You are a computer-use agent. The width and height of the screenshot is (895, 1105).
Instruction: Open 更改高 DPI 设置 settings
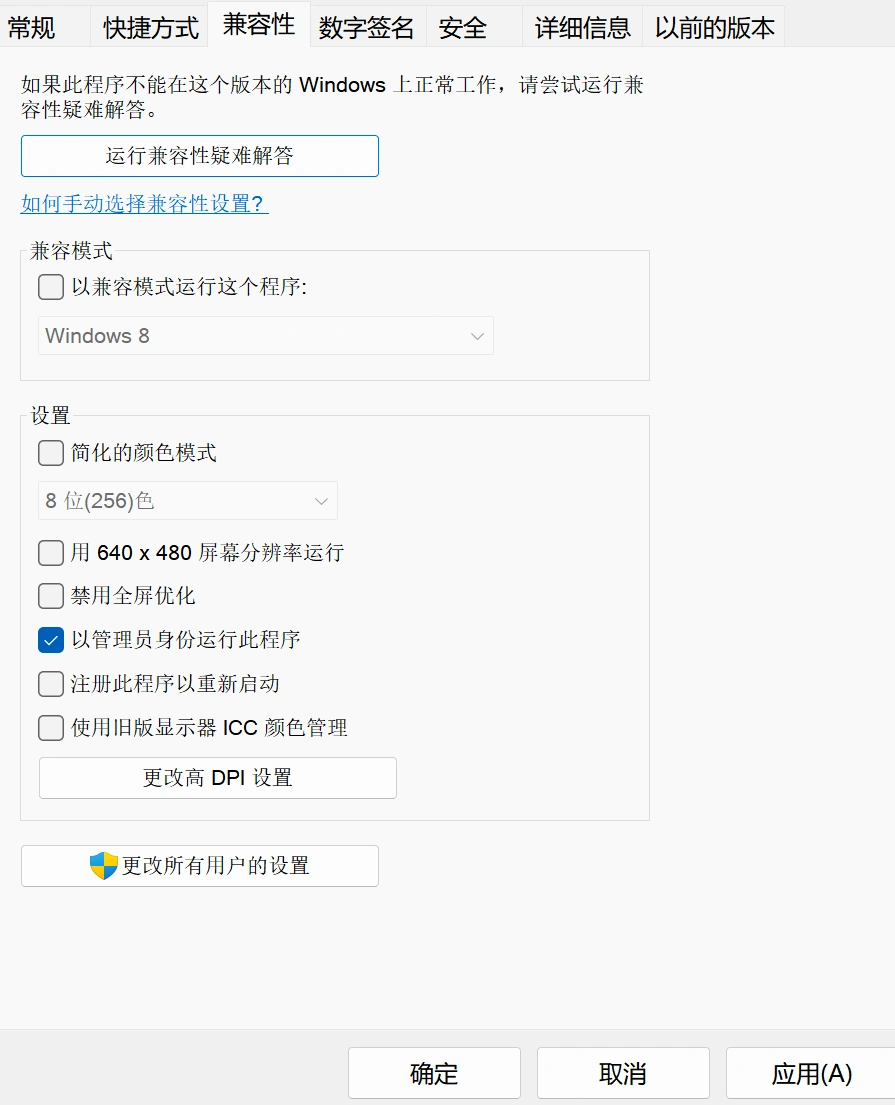click(217, 777)
